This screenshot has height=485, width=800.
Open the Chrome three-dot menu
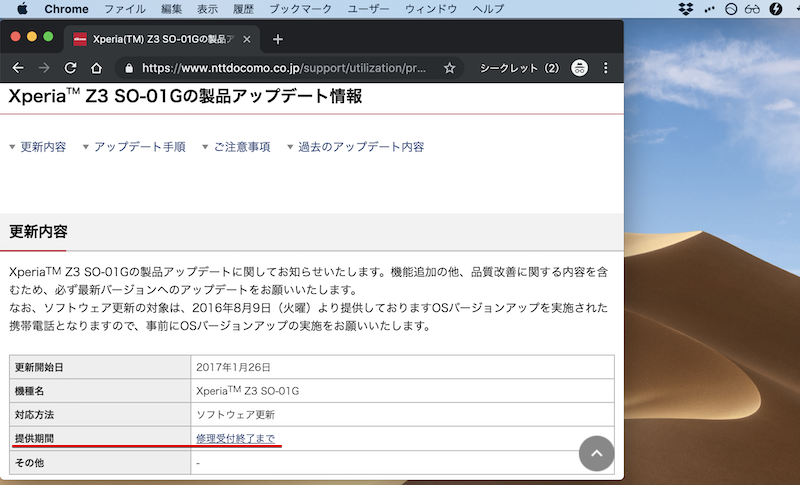pyautogui.click(x=606, y=69)
